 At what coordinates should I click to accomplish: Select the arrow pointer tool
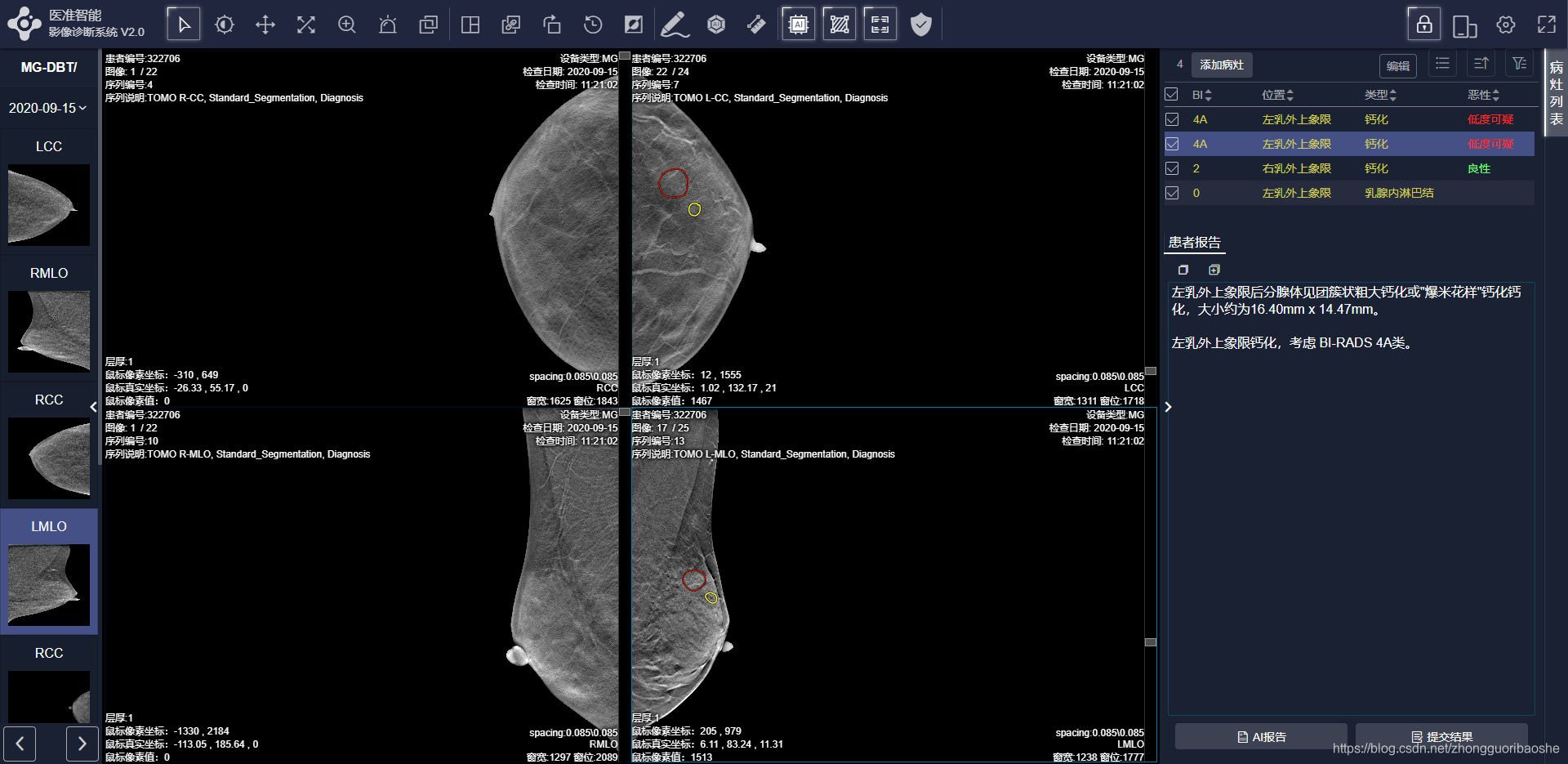(x=184, y=25)
